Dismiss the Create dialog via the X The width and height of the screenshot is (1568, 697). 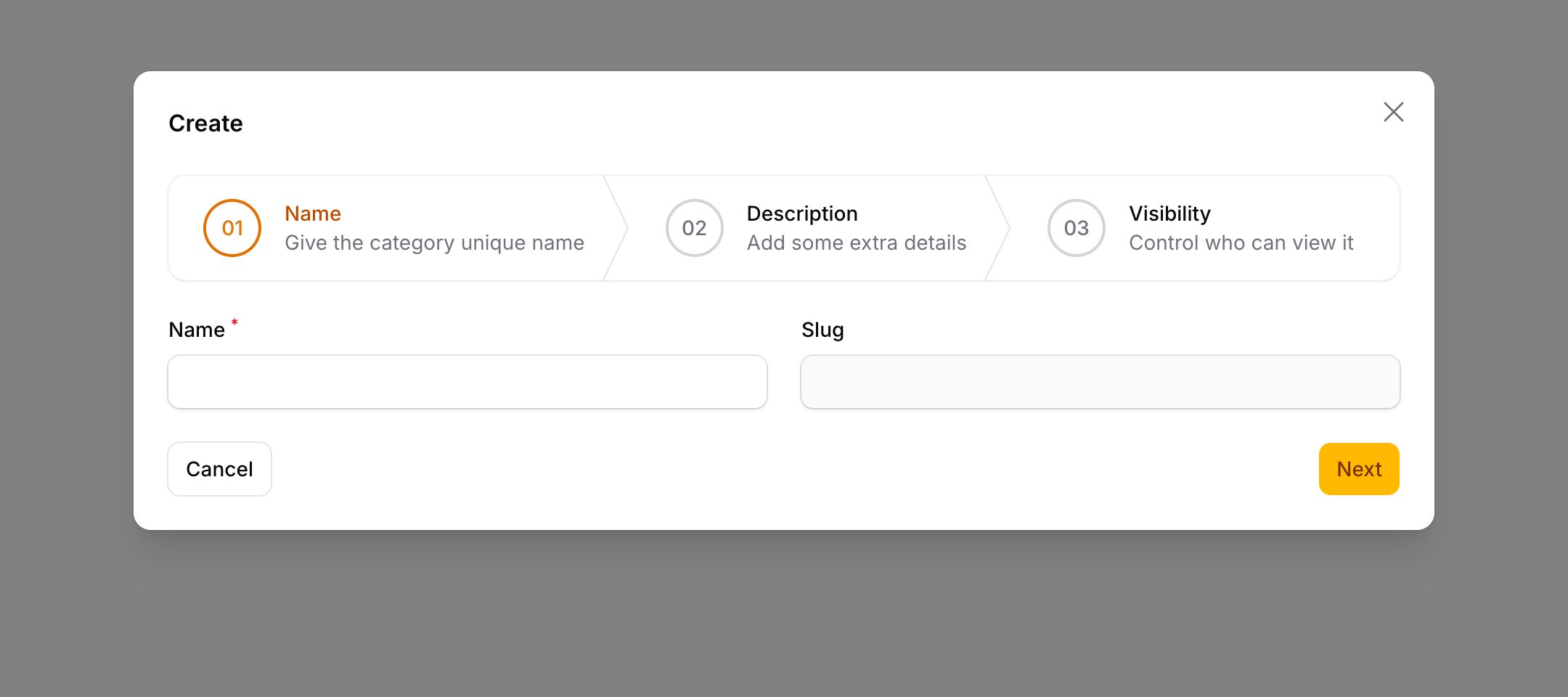(x=1393, y=112)
